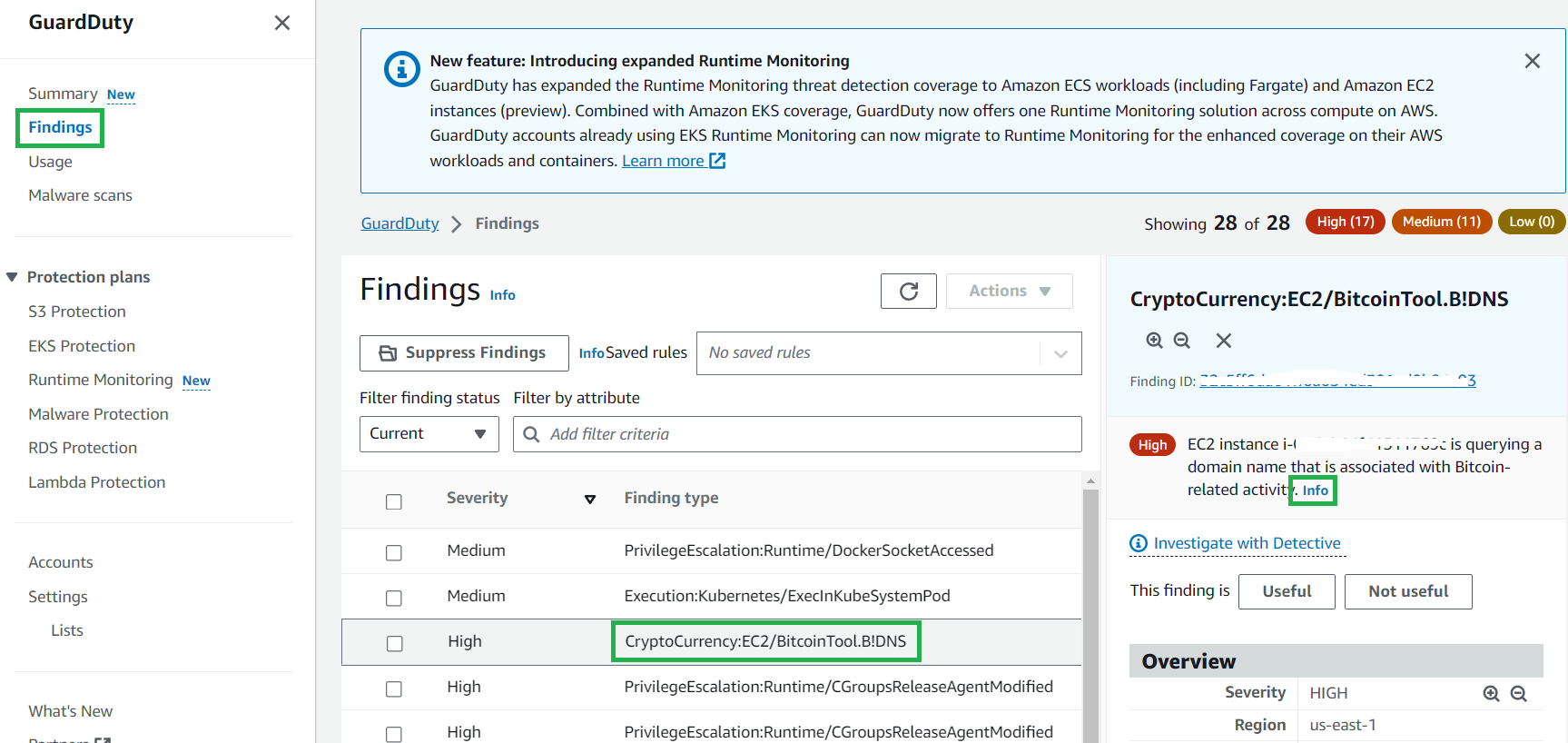Click the scrollbar up arrow in findings table
The height and width of the screenshot is (743, 1568).
(x=1090, y=480)
